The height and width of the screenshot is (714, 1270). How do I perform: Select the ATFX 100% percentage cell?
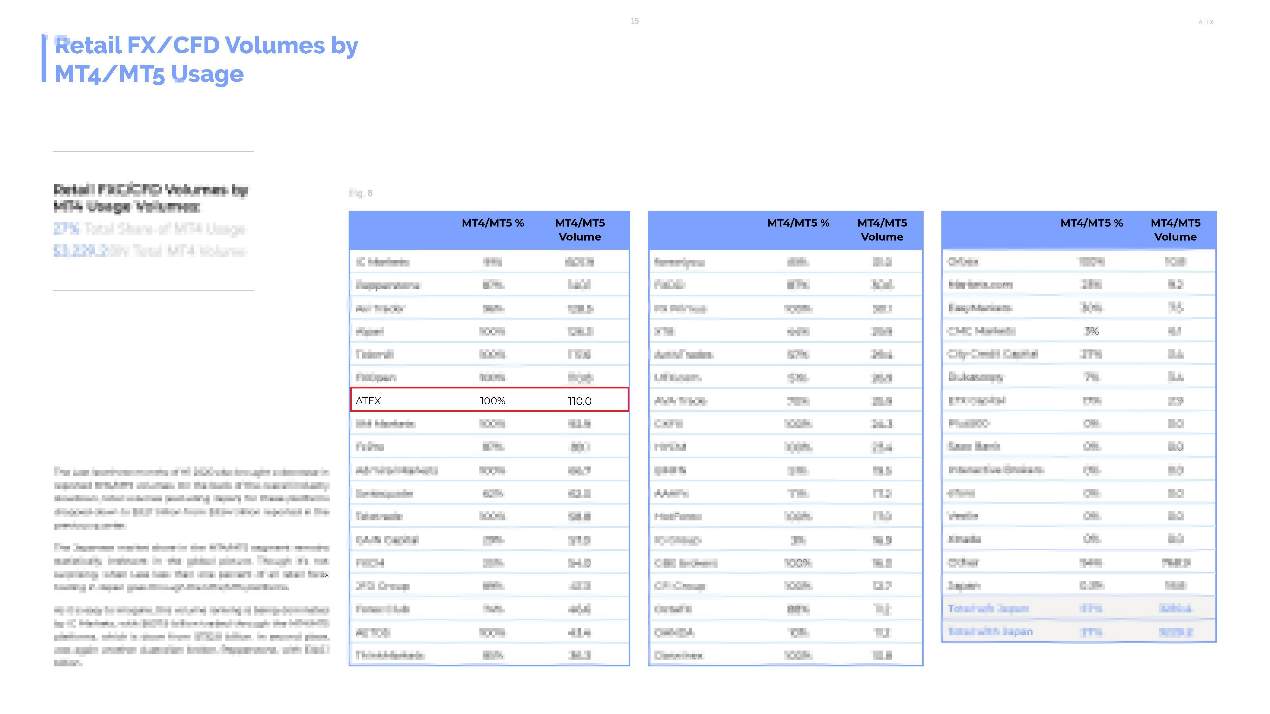click(x=492, y=401)
